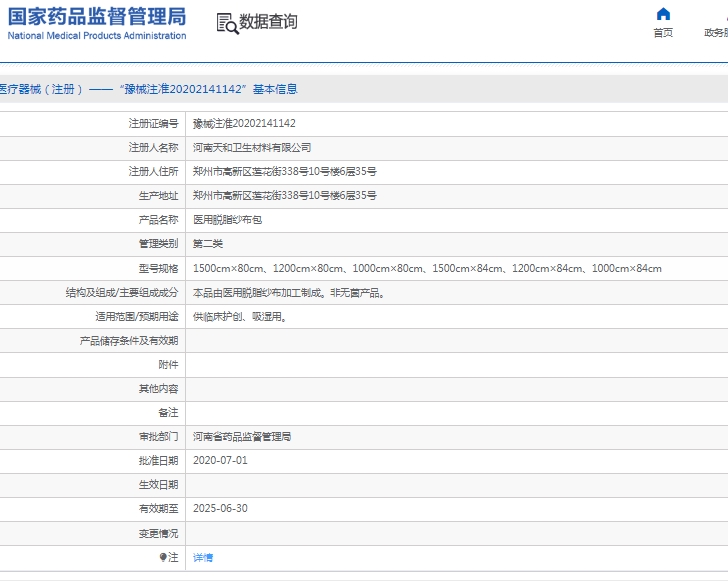Click the bulb icon beside 注
This screenshot has width=728, height=581.
coord(162,557)
